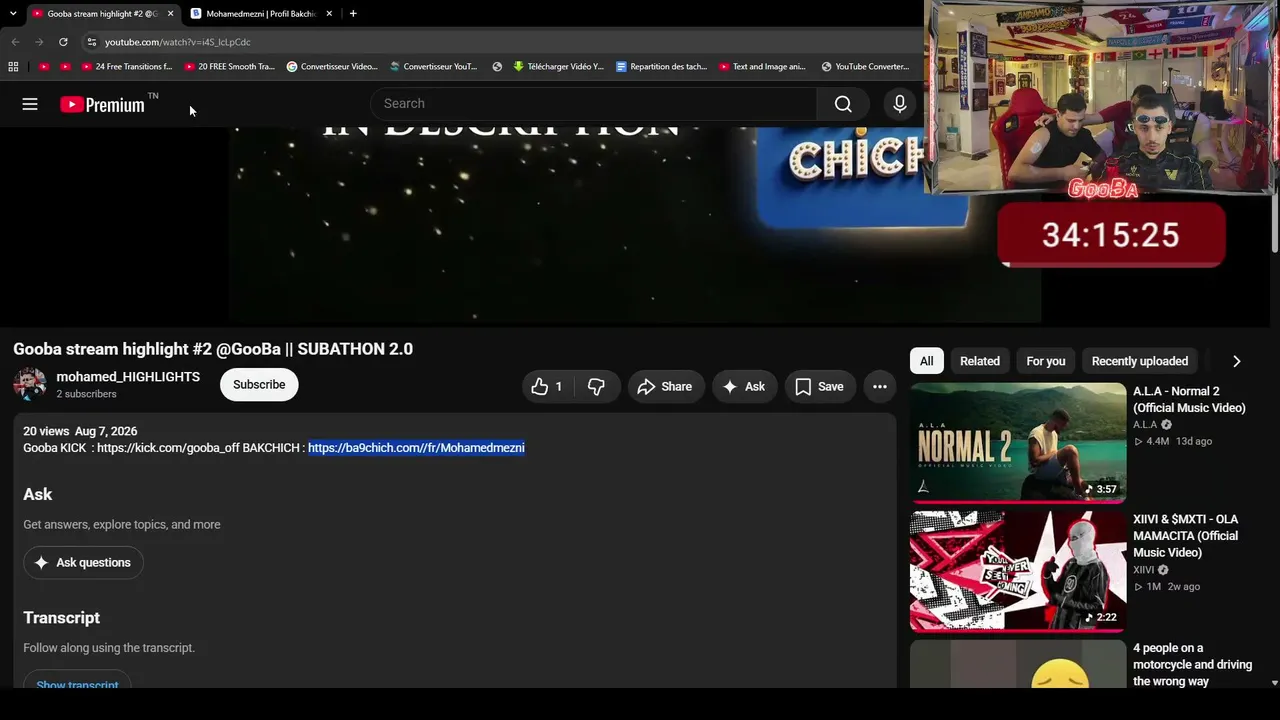This screenshot has height=720, width=1280.
Task: Open the YouTube guide hamburger menu
Action: pos(30,104)
